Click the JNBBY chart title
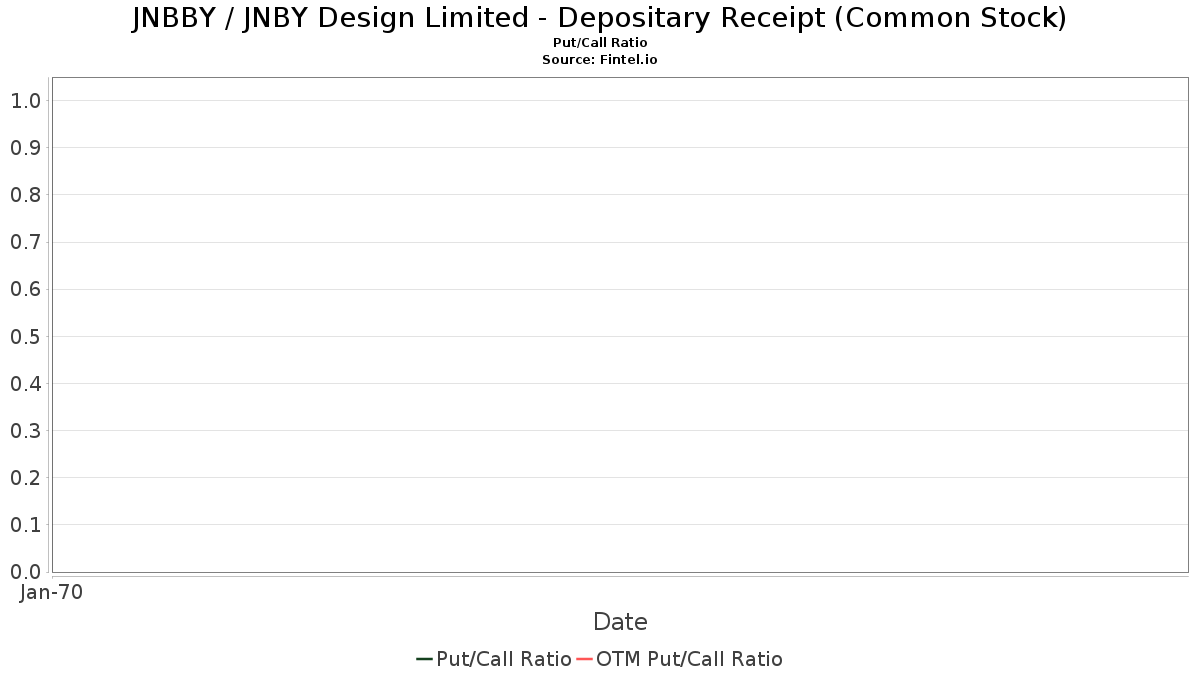The height and width of the screenshot is (675, 1200). tap(599, 18)
